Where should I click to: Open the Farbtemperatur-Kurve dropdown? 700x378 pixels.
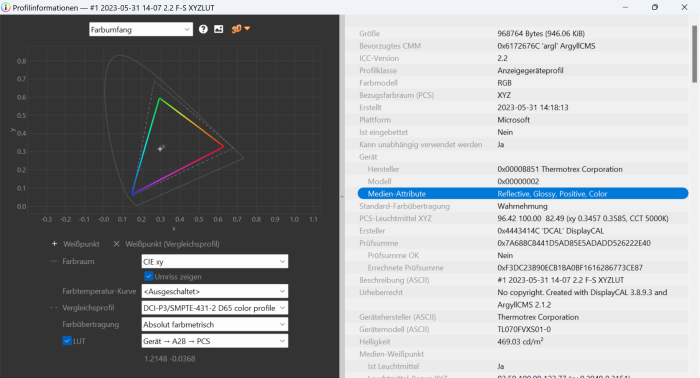point(215,291)
